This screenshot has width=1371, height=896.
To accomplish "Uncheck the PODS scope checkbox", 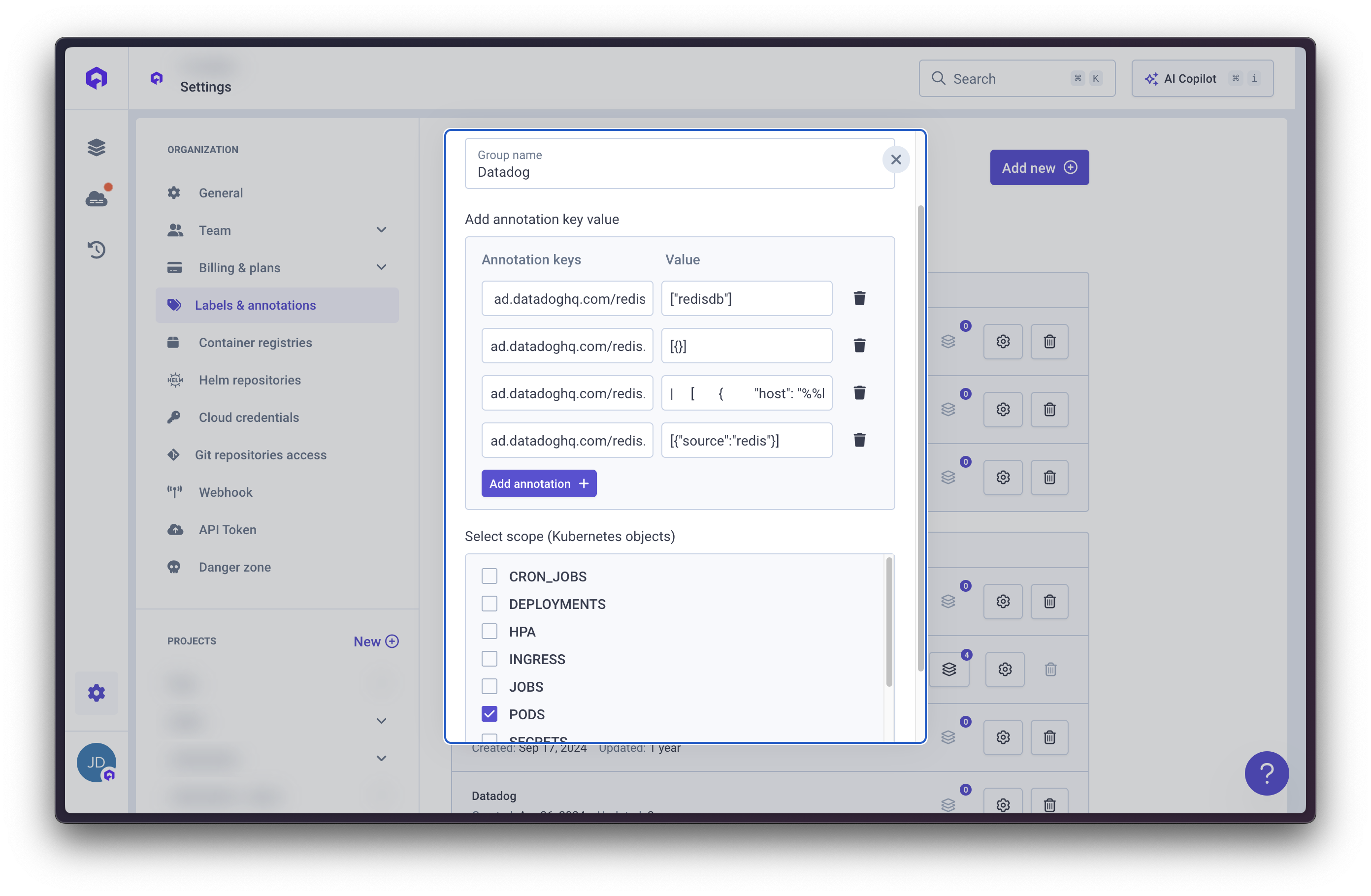I will (x=489, y=714).
